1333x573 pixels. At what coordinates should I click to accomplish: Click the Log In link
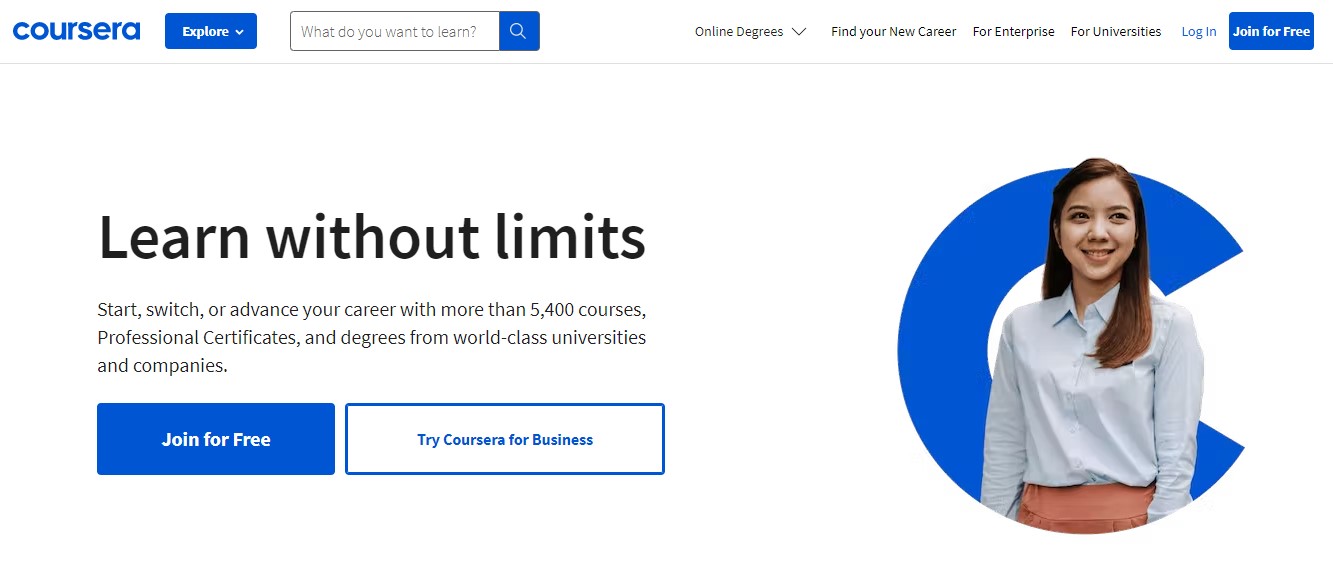(x=1198, y=31)
